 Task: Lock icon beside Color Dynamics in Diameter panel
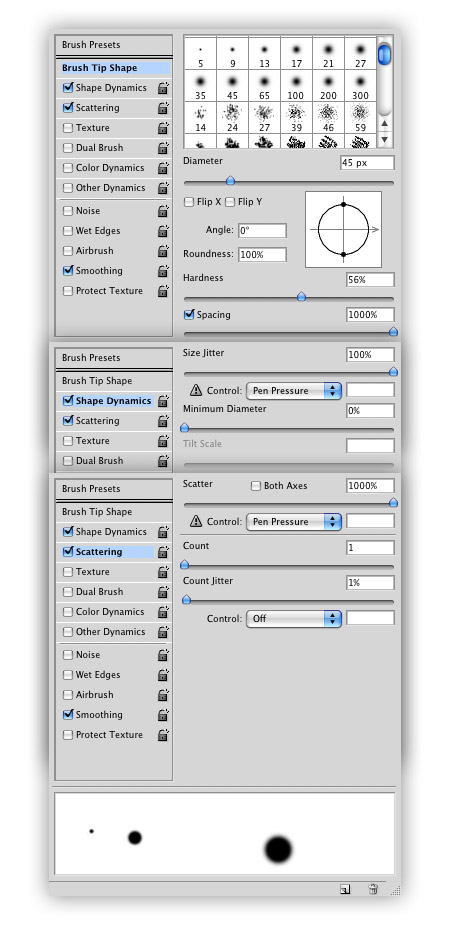pos(163,168)
